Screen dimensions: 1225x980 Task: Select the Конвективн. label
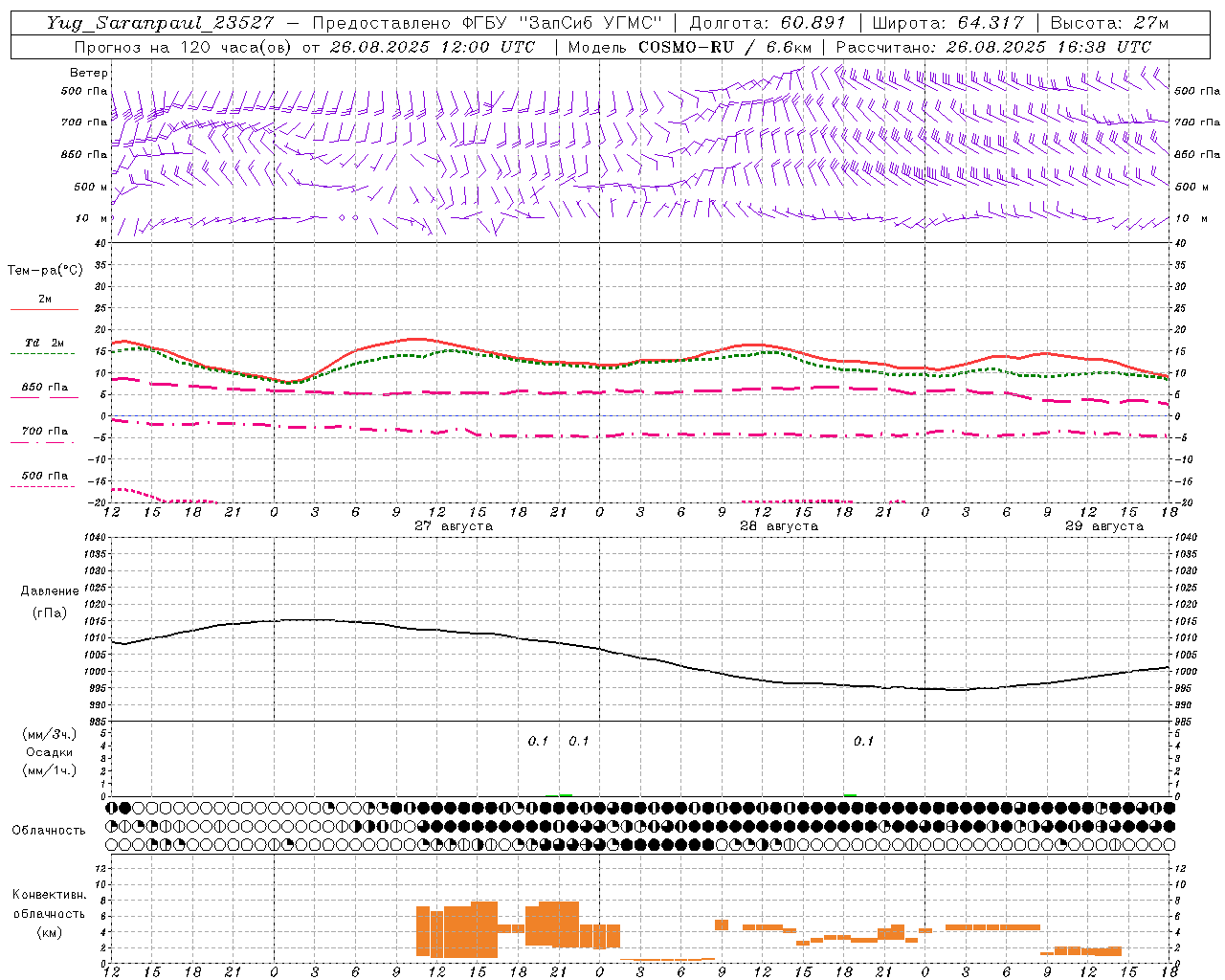point(50,895)
